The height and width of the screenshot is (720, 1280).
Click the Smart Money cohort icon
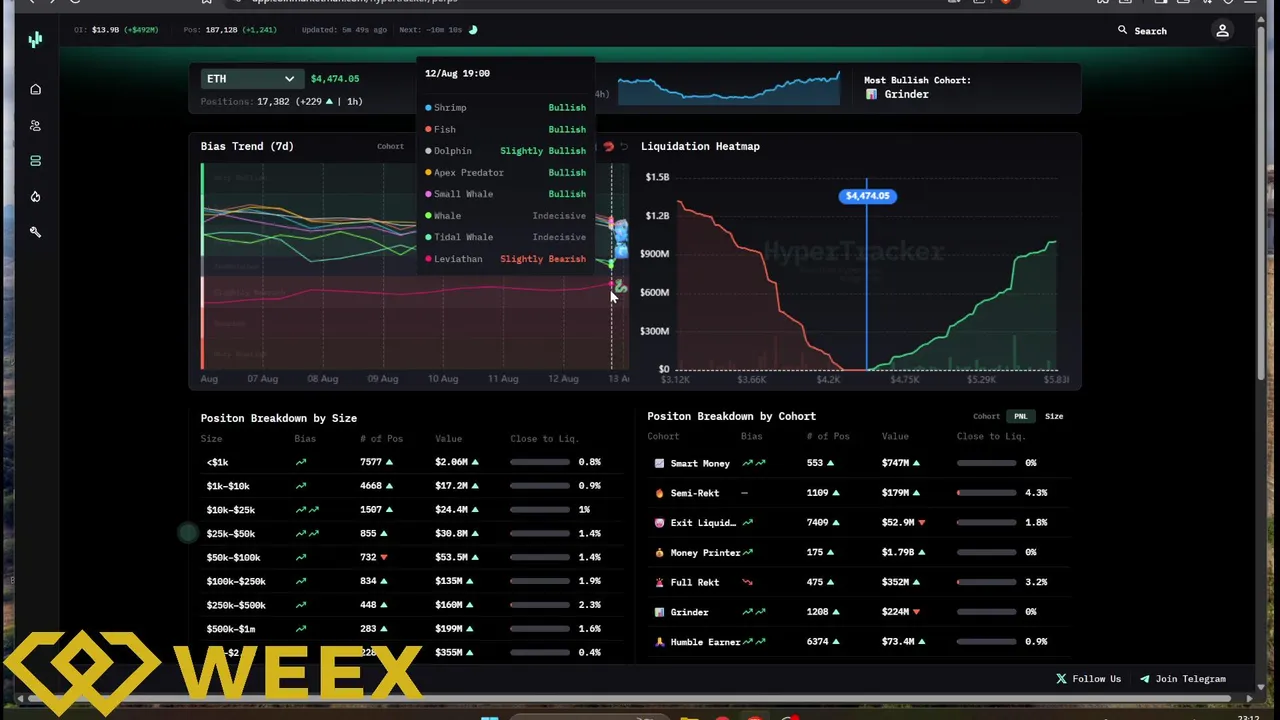660,463
